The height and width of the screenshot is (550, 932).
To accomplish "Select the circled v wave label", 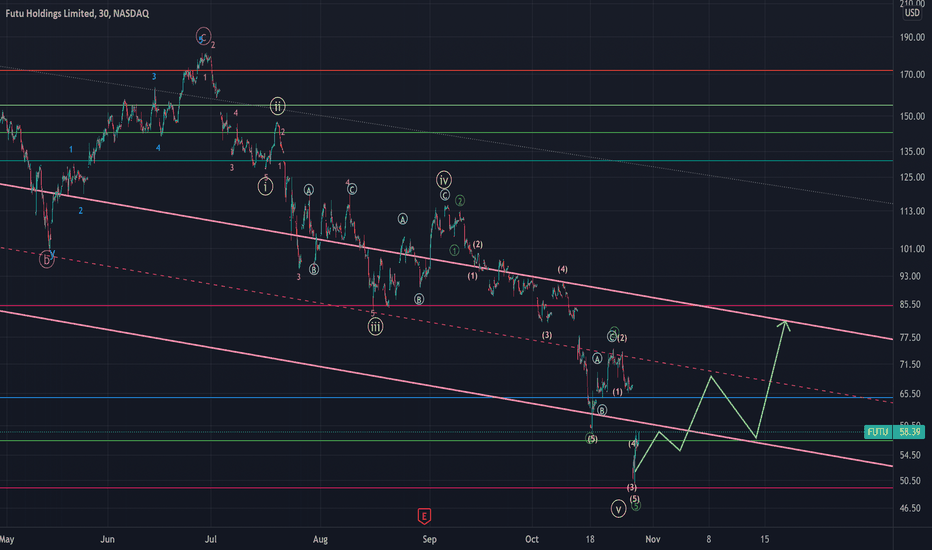I will pyautogui.click(x=618, y=509).
